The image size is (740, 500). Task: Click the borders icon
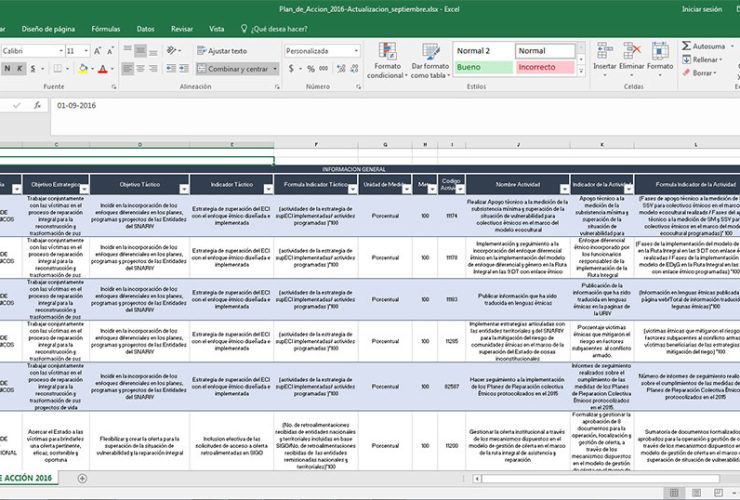point(57,69)
